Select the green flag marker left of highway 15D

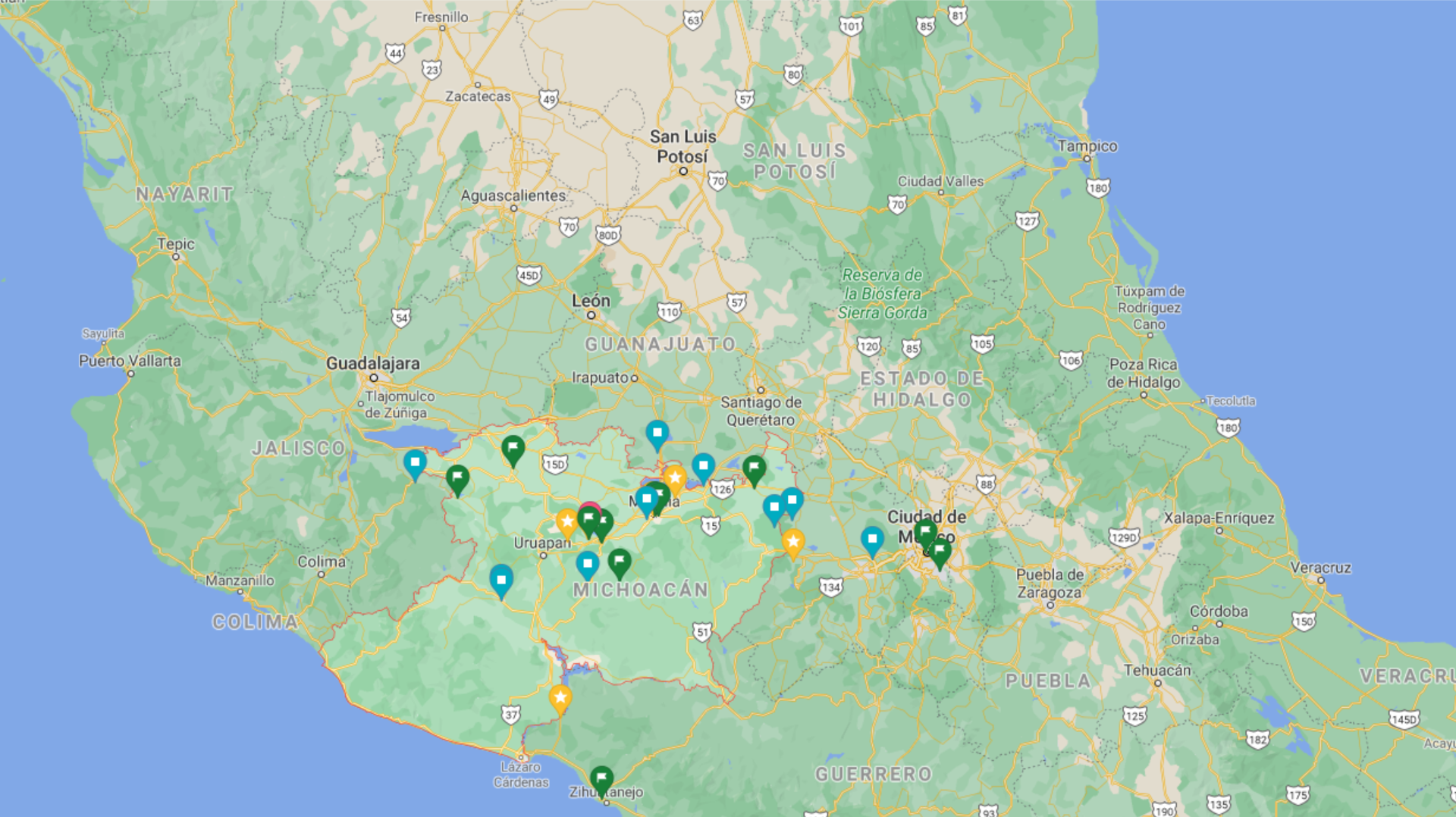point(513,449)
